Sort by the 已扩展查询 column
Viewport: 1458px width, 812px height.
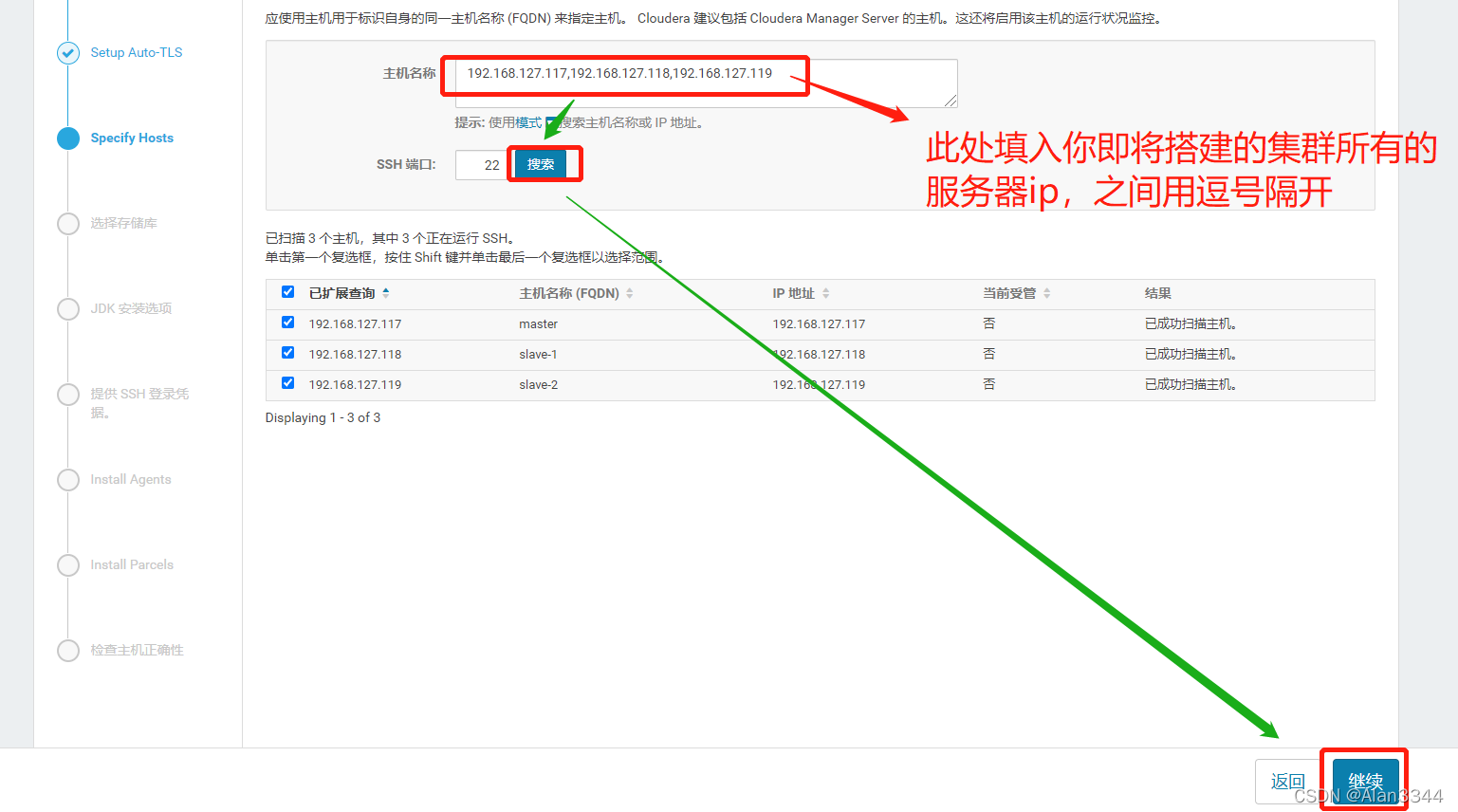(x=349, y=293)
